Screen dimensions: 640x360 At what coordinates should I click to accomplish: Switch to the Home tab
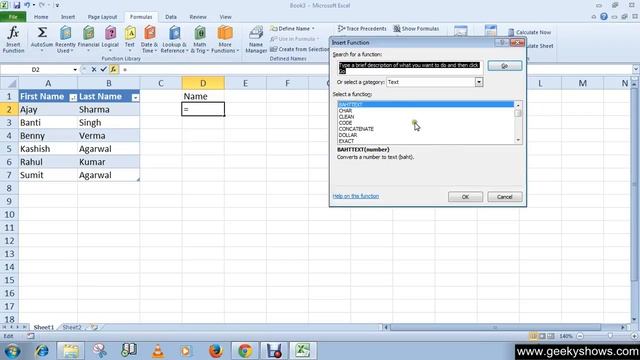click(x=41, y=17)
